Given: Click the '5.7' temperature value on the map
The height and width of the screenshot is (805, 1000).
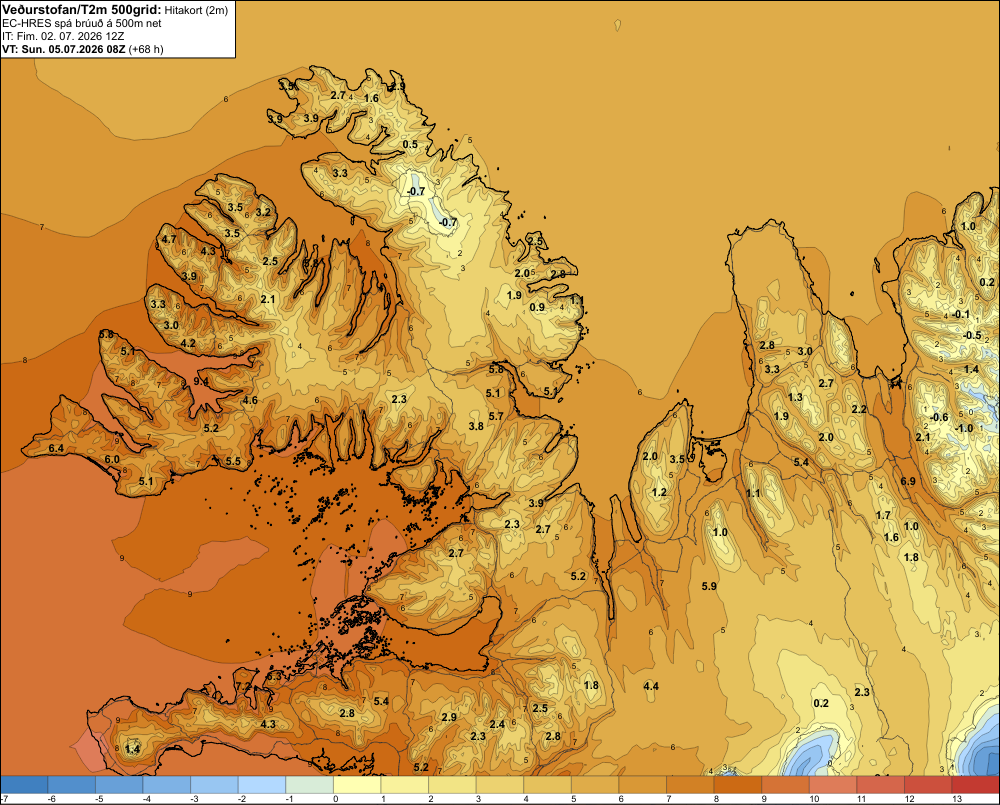Looking at the screenshot, I should tap(496, 417).
